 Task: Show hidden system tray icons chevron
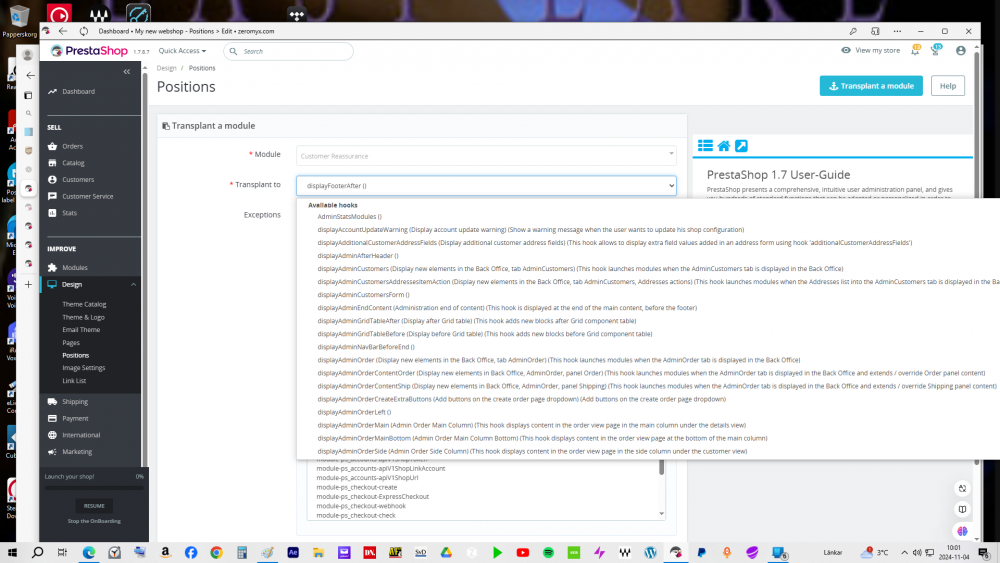pyautogui.click(x=904, y=552)
